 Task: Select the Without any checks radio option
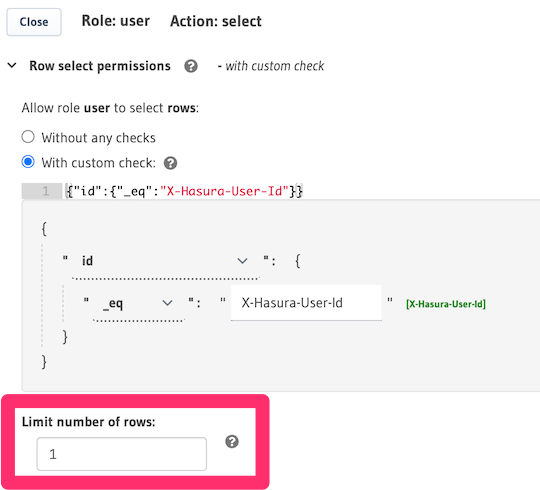point(28,137)
